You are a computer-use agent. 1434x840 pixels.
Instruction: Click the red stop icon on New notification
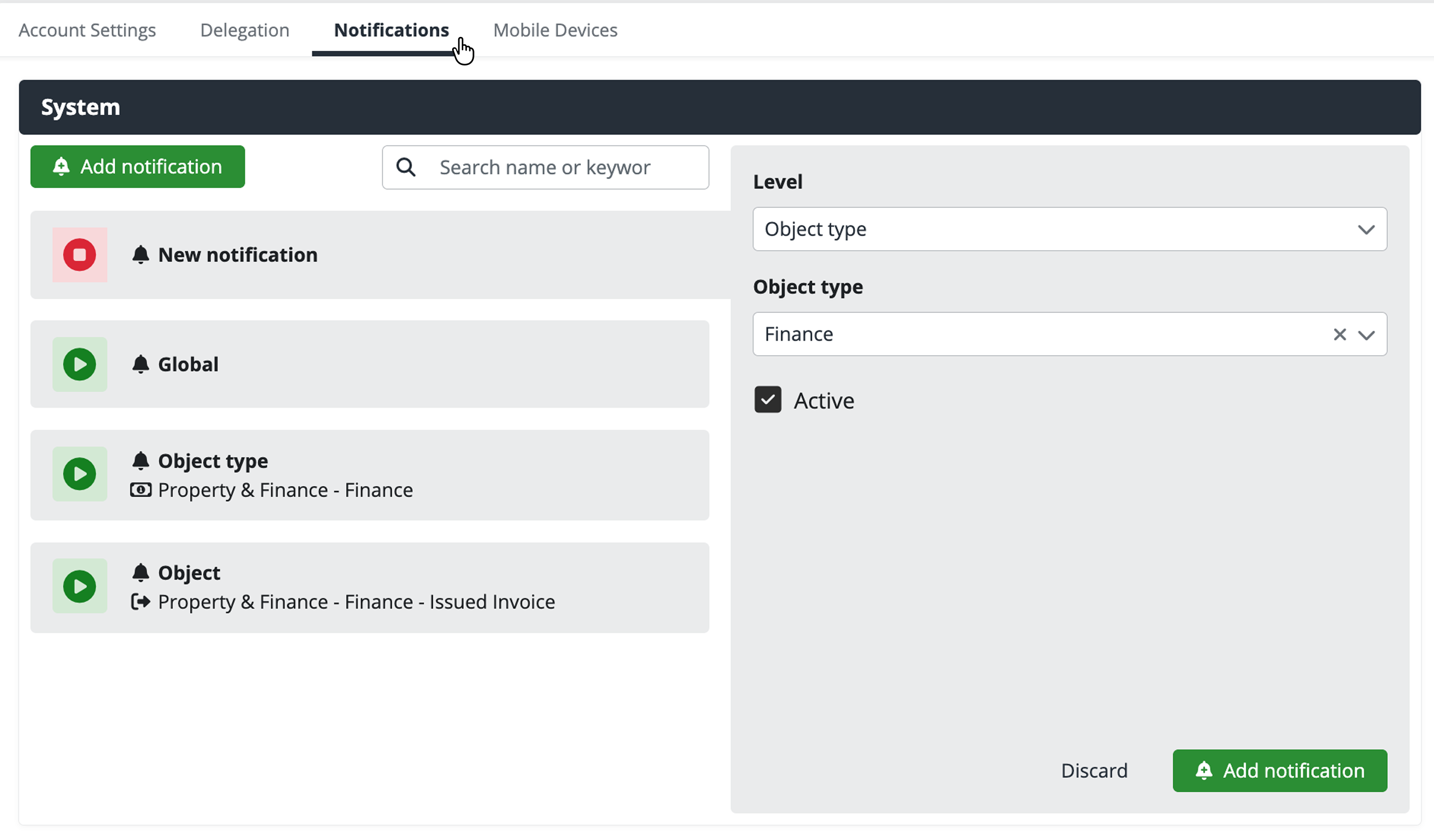click(80, 255)
